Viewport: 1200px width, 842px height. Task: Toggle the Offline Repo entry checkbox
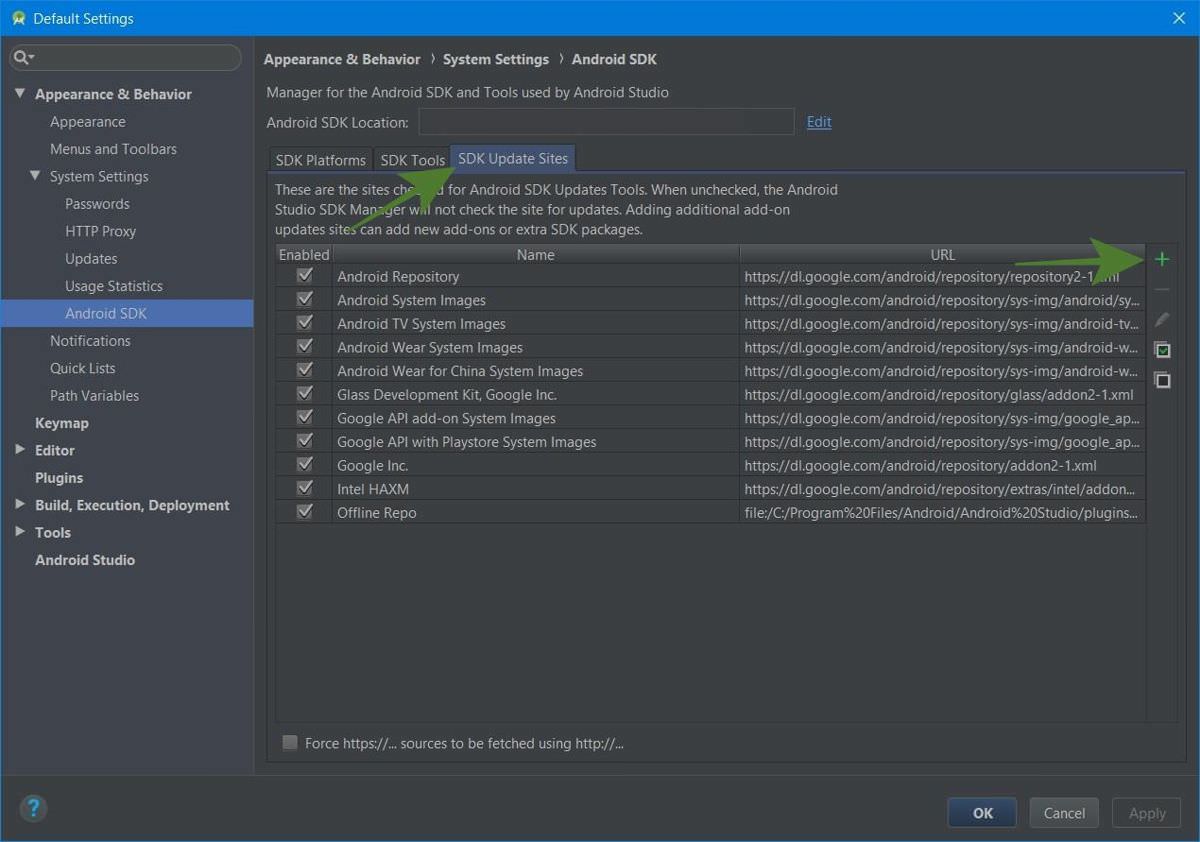[304, 512]
